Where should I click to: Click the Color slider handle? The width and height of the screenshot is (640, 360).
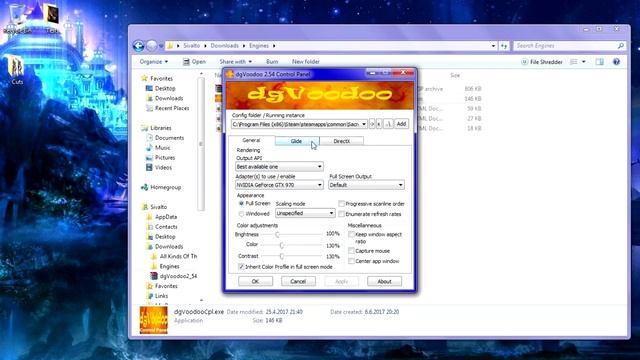tap(282, 245)
